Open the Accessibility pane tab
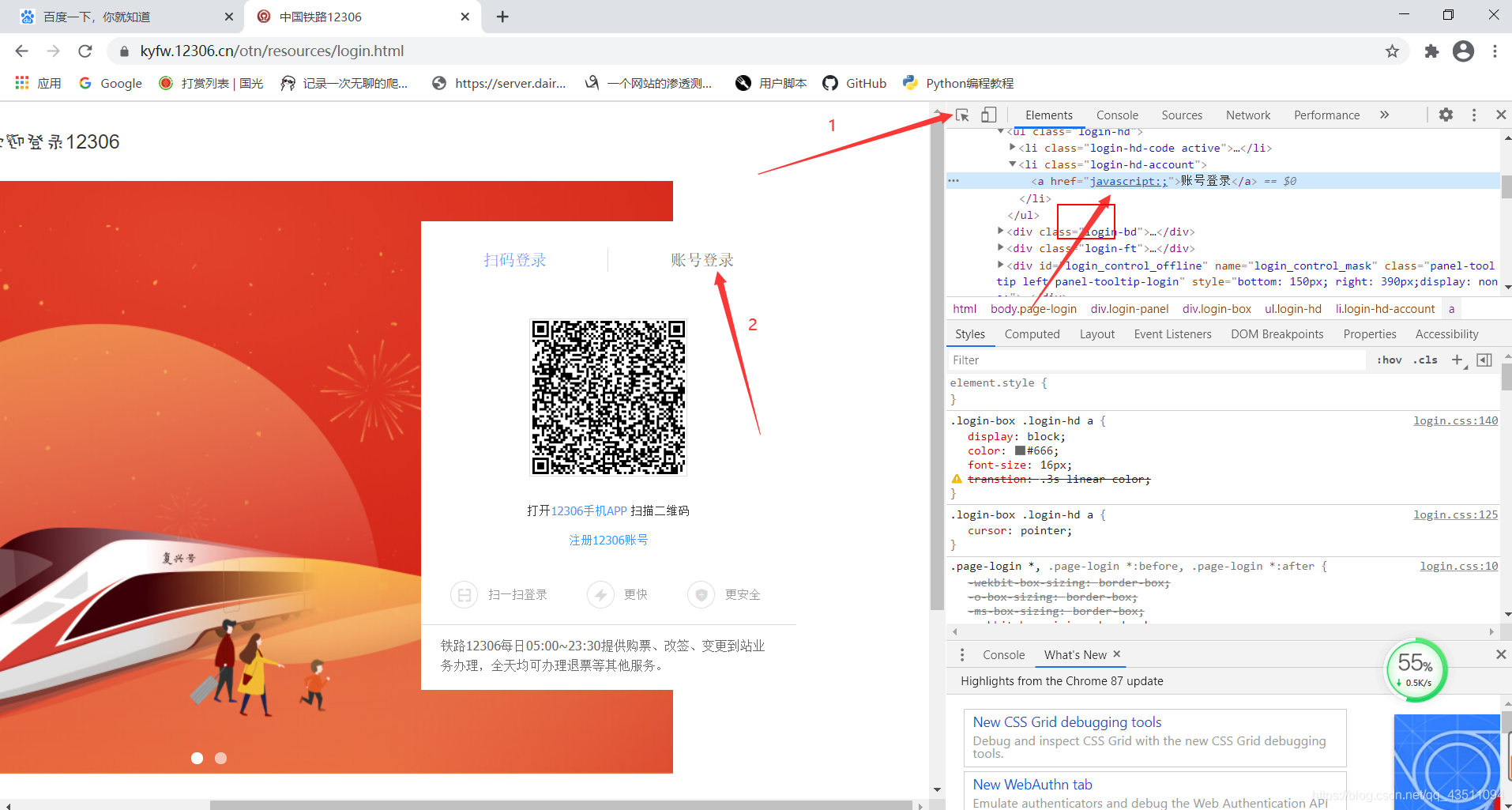The width and height of the screenshot is (1512, 810). [x=1446, y=334]
